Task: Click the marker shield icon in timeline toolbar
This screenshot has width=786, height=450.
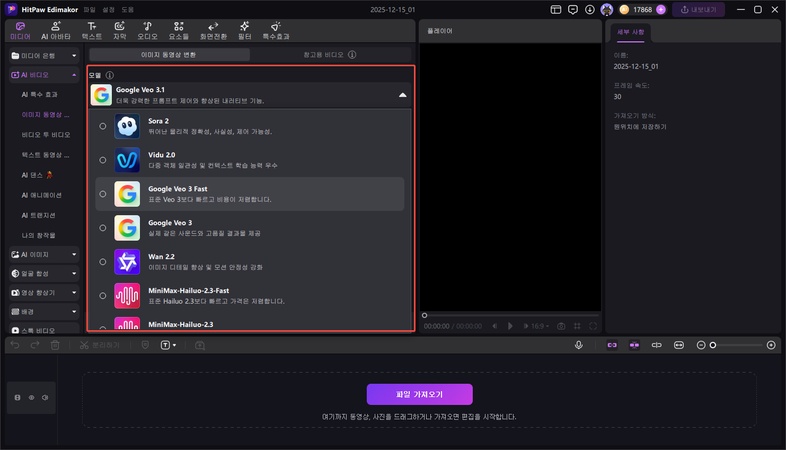Action: click(x=145, y=345)
